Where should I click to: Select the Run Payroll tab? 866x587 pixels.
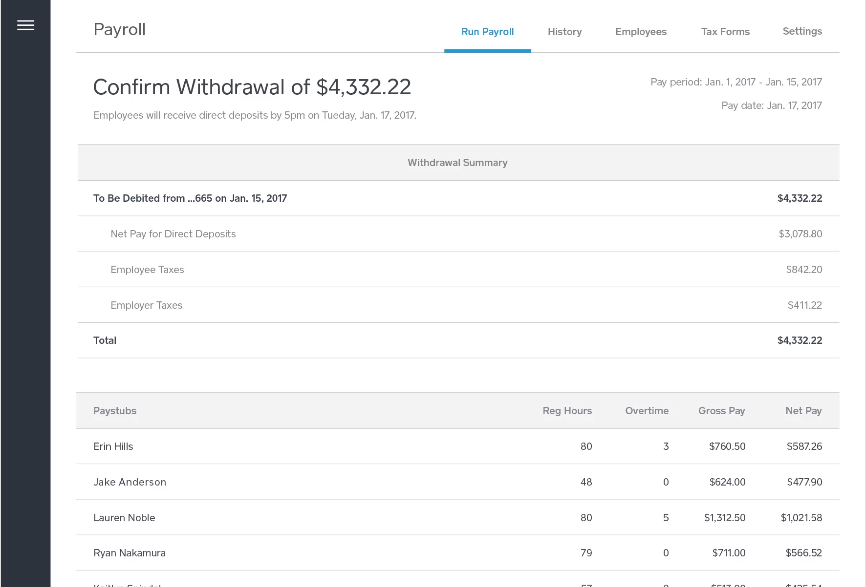click(487, 31)
